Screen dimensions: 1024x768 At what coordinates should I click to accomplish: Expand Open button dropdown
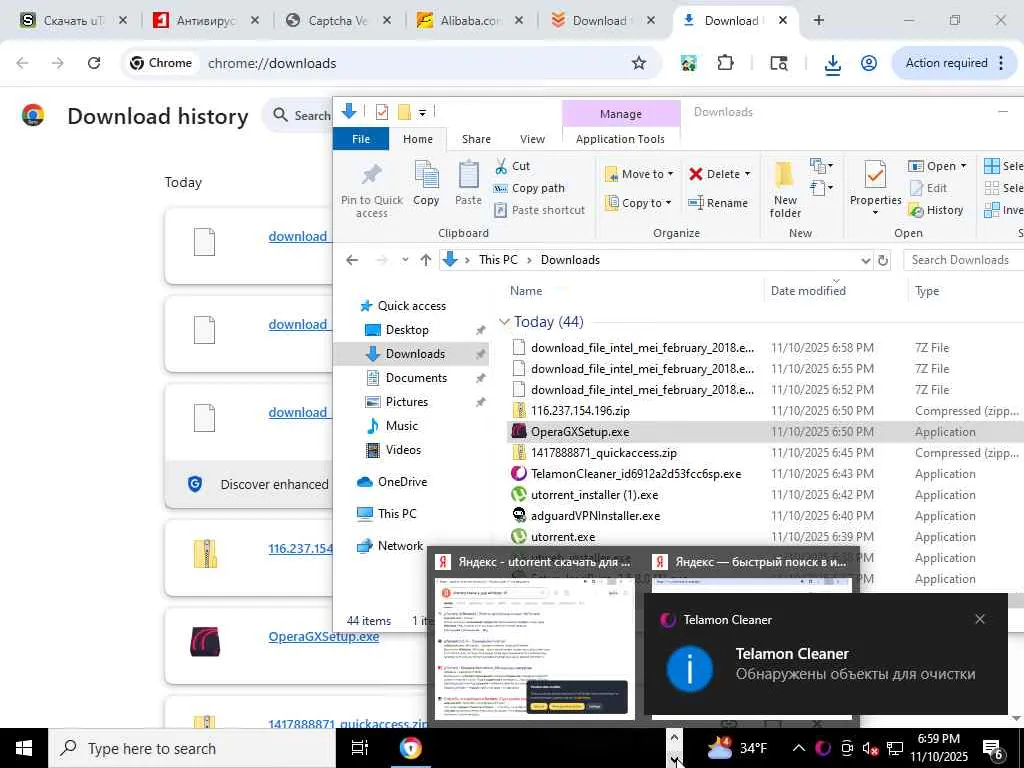coord(963,166)
